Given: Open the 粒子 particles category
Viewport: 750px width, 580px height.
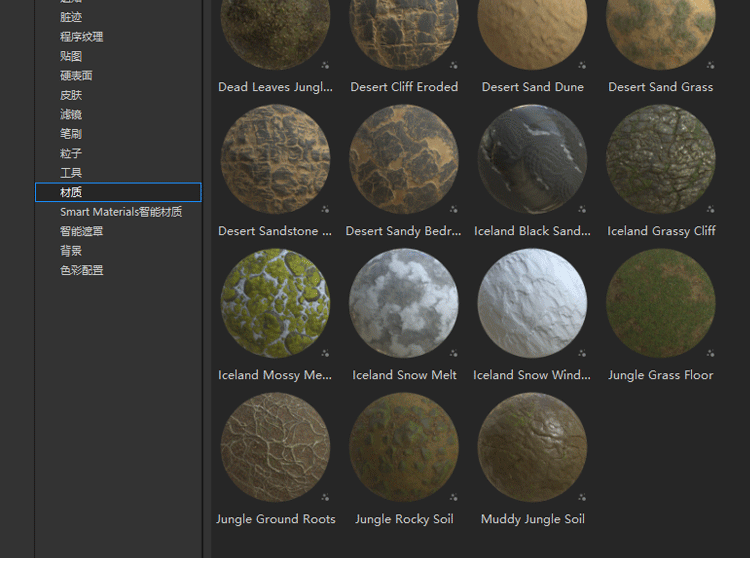Looking at the screenshot, I should point(71,153).
